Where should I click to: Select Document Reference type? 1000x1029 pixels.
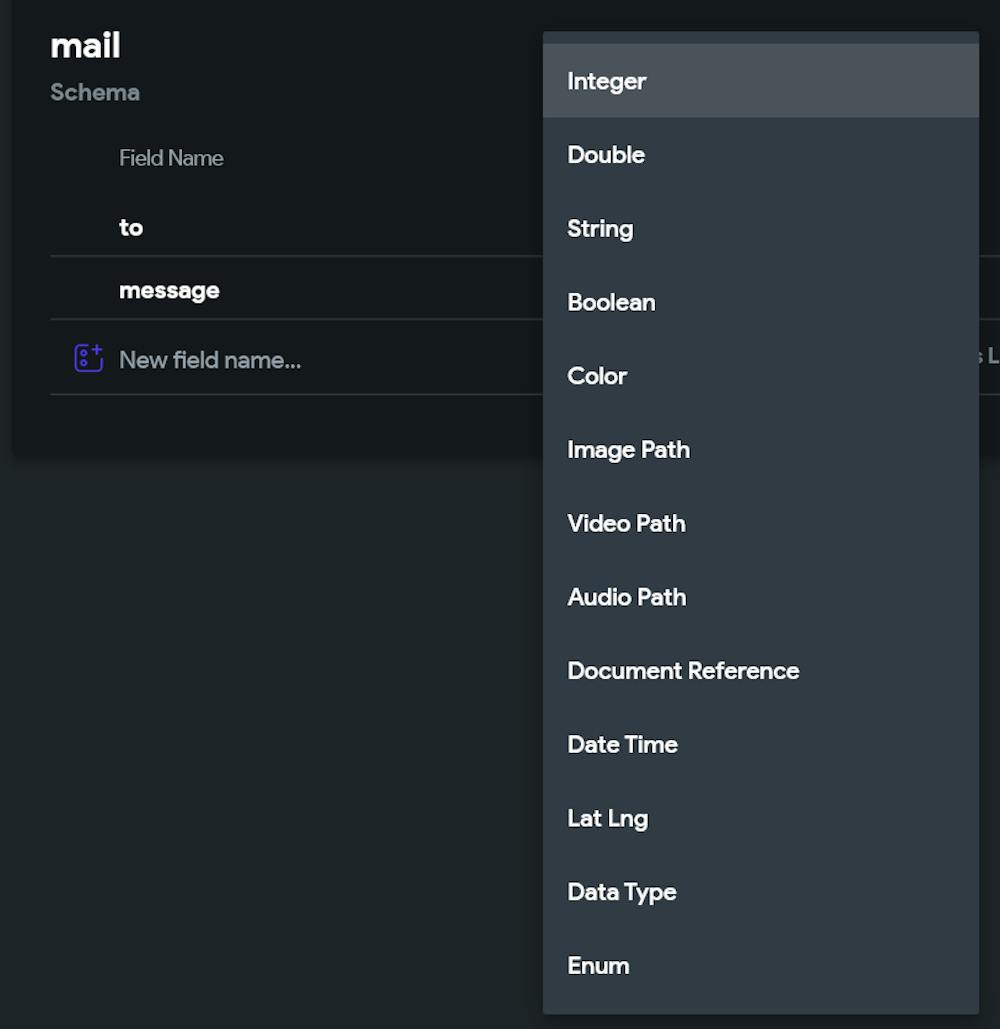[683, 671]
